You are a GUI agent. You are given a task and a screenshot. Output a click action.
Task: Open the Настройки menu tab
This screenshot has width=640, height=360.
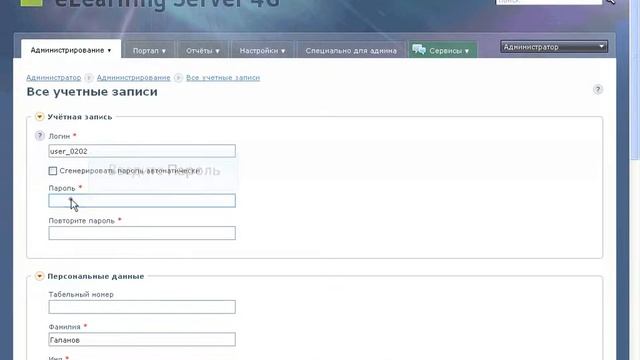[262, 51]
